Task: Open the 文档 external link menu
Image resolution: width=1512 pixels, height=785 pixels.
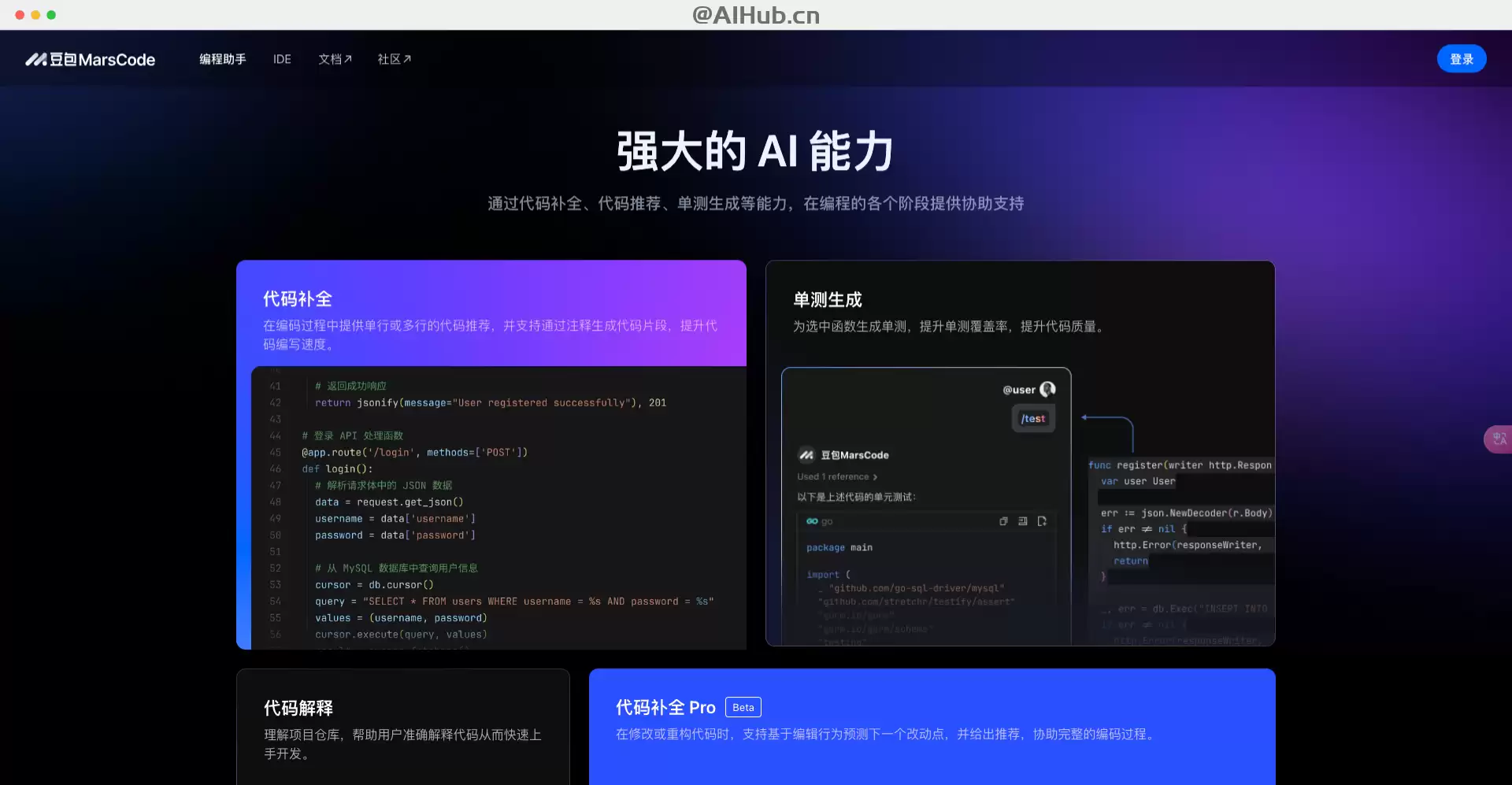Action: click(335, 59)
